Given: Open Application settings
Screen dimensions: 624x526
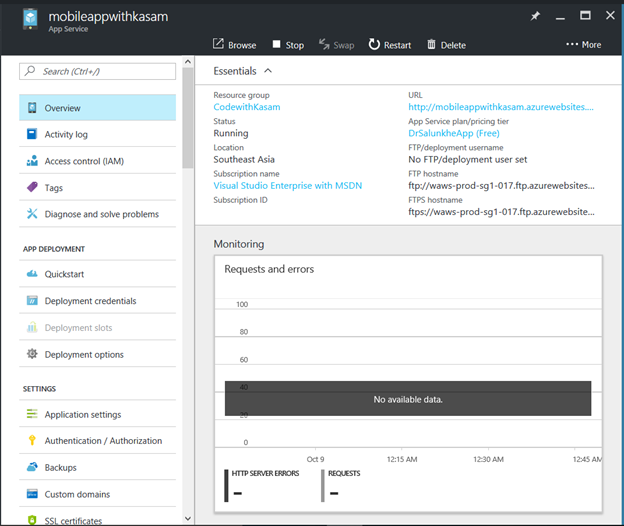Looking at the screenshot, I should coord(82,415).
